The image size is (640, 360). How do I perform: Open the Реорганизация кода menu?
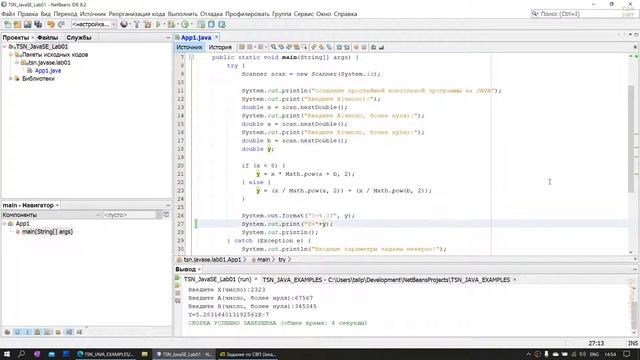point(137,14)
